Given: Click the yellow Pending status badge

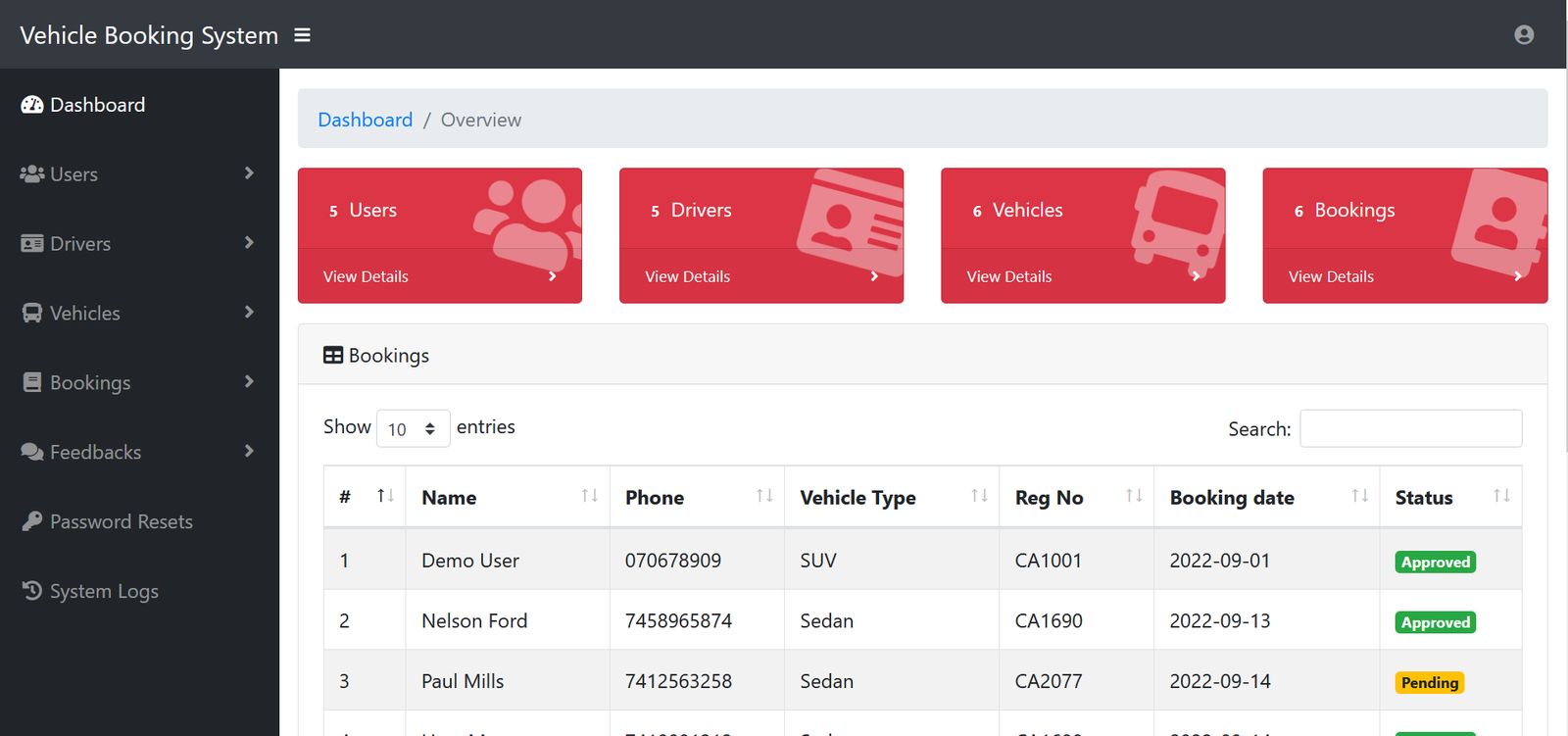Looking at the screenshot, I should [x=1429, y=683].
